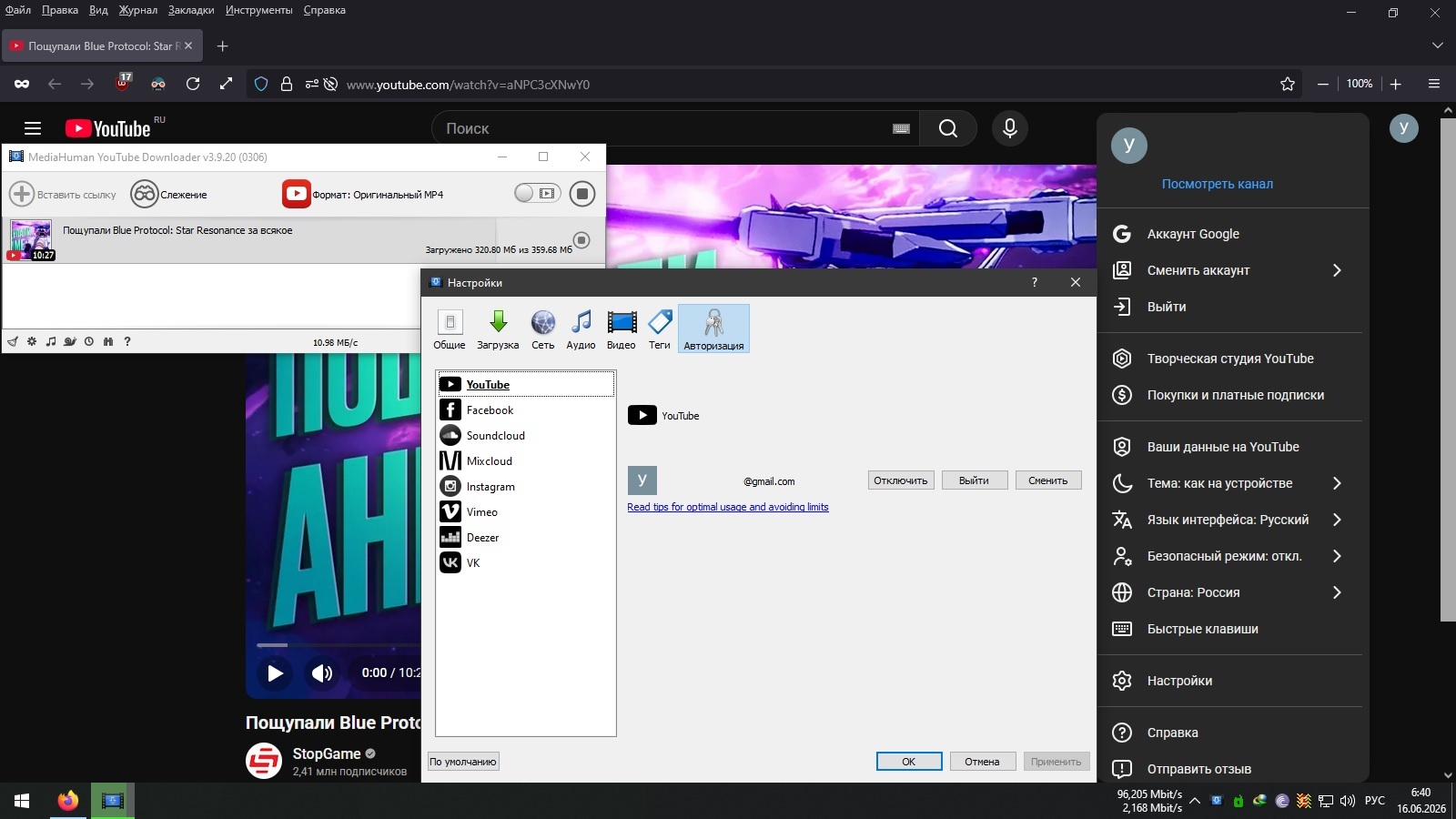The width and height of the screenshot is (1456, 819).
Task: Stop the Blue Protocol download row
Action: coord(581,240)
